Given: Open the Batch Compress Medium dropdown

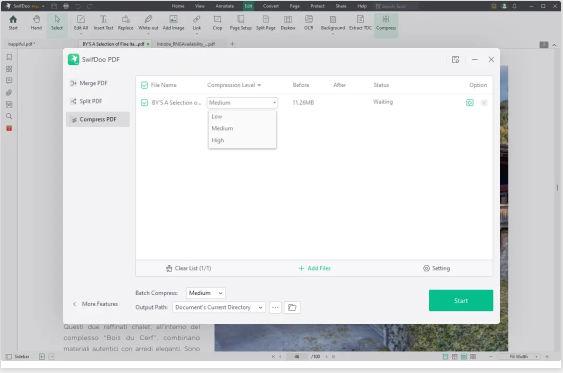Looking at the screenshot, I should [206, 293].
